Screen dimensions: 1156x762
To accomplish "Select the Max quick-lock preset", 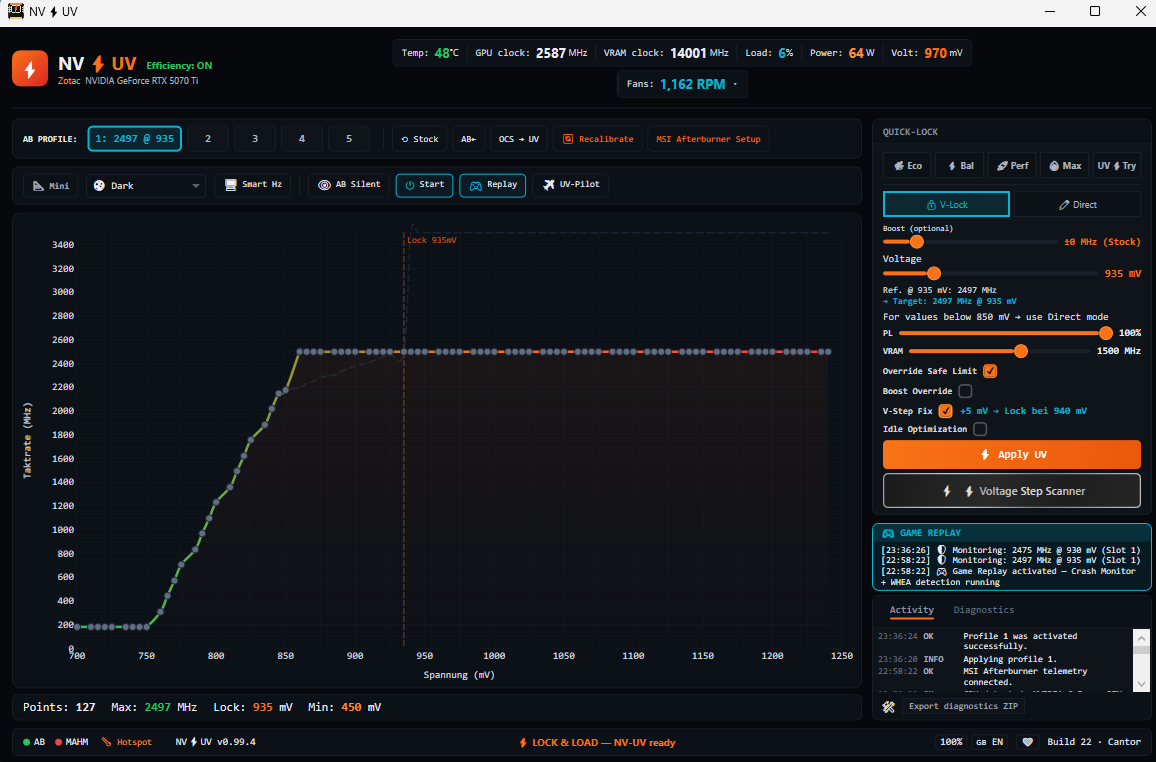I will click(1065, 166).
